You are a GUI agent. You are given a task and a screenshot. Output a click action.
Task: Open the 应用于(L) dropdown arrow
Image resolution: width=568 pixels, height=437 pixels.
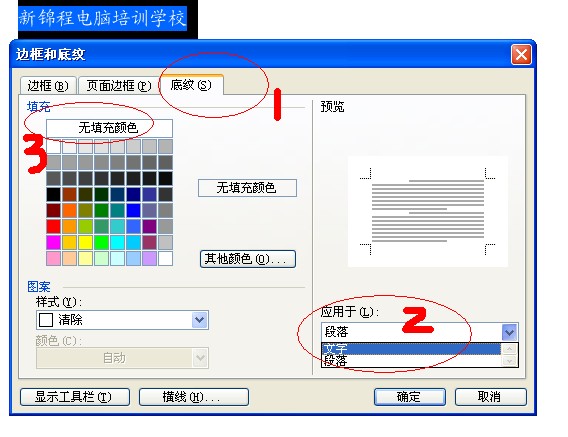(x=509, y=332)
